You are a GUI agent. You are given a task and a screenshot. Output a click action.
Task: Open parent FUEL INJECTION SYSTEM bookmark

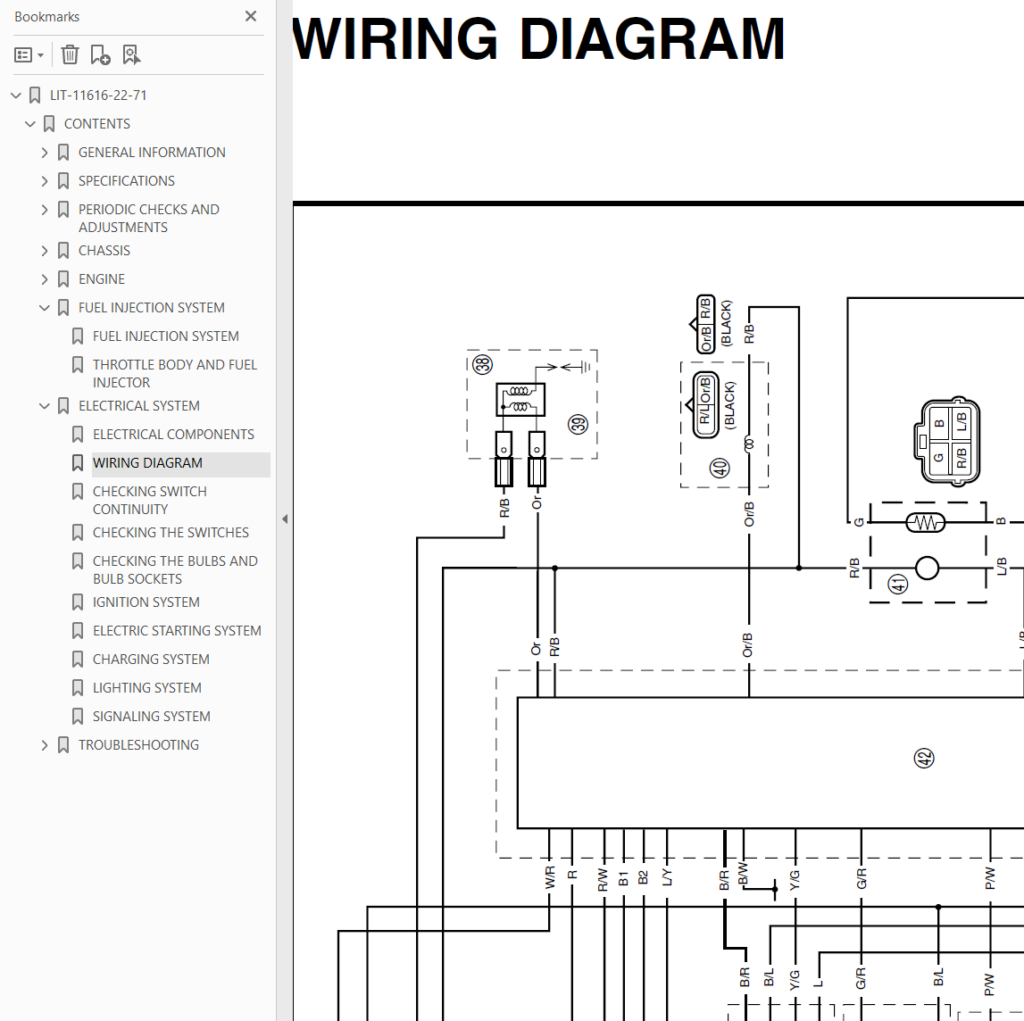click(x=152, y=308)
